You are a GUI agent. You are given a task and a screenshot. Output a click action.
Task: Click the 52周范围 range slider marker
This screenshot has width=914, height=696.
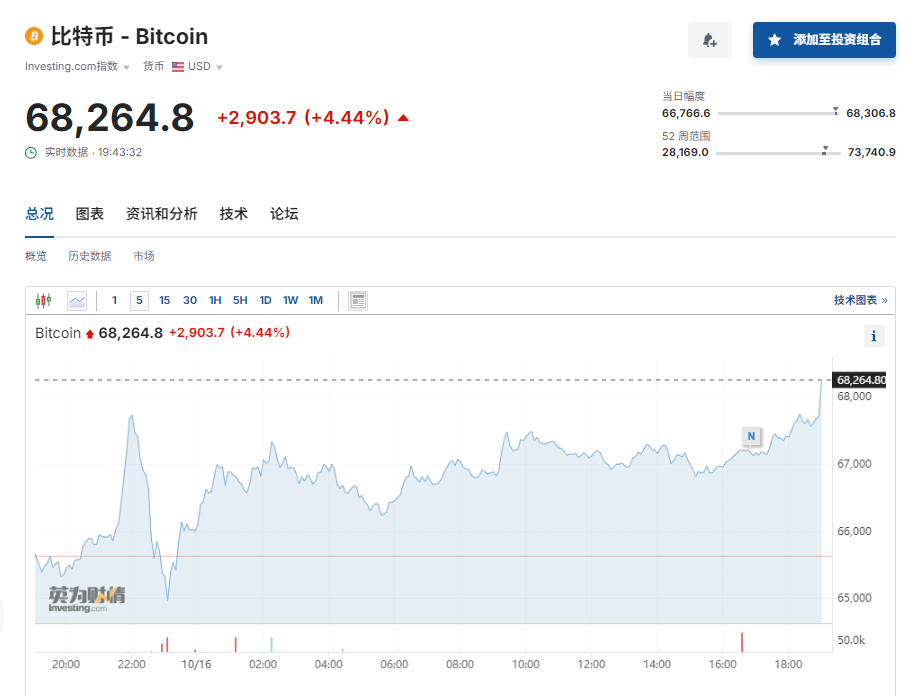coord(825,151)
